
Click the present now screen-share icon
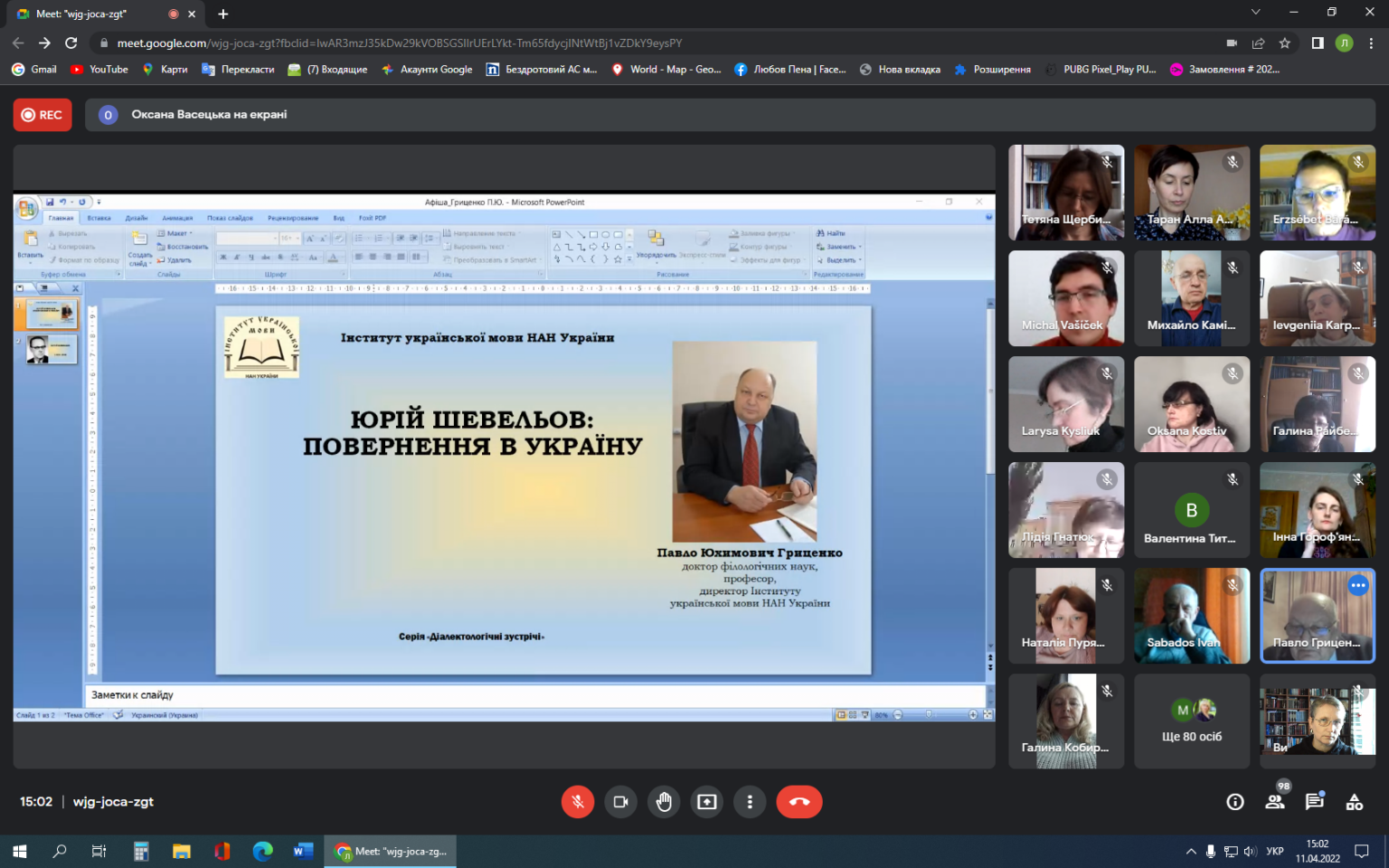(706, 802)
